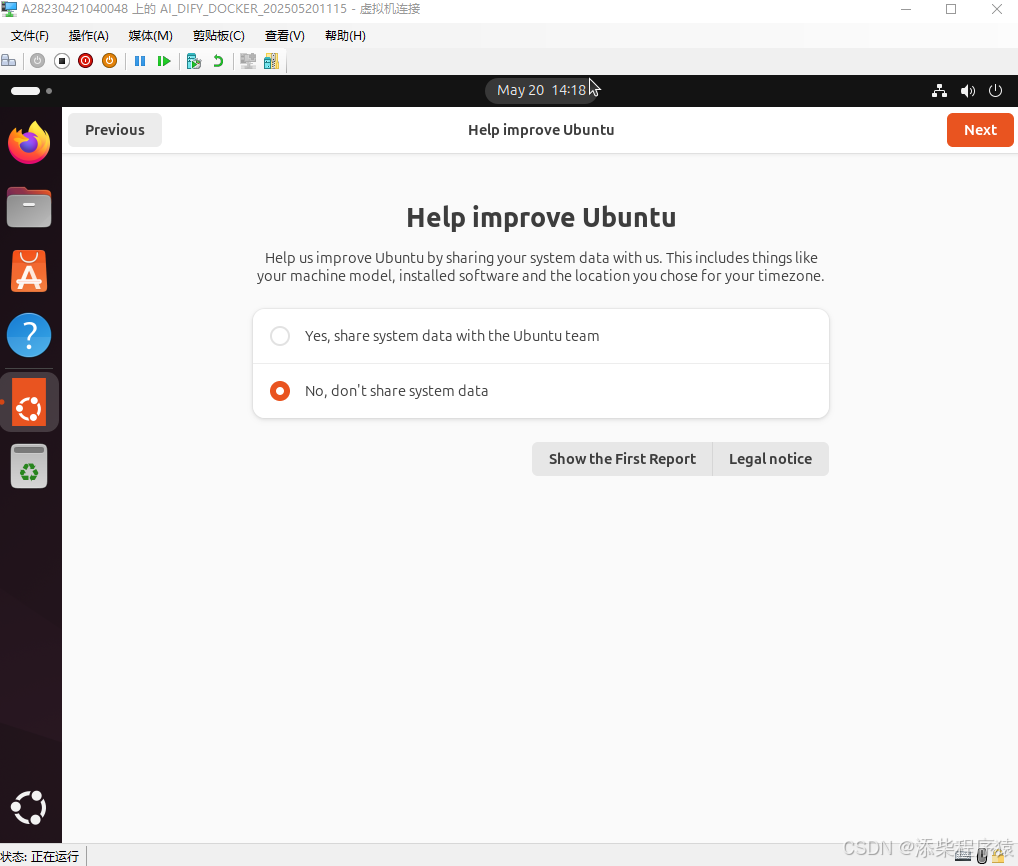1018x866 pixels.
Task: Click the active Ubuntu installer dock icon
Action: (29, 402)
